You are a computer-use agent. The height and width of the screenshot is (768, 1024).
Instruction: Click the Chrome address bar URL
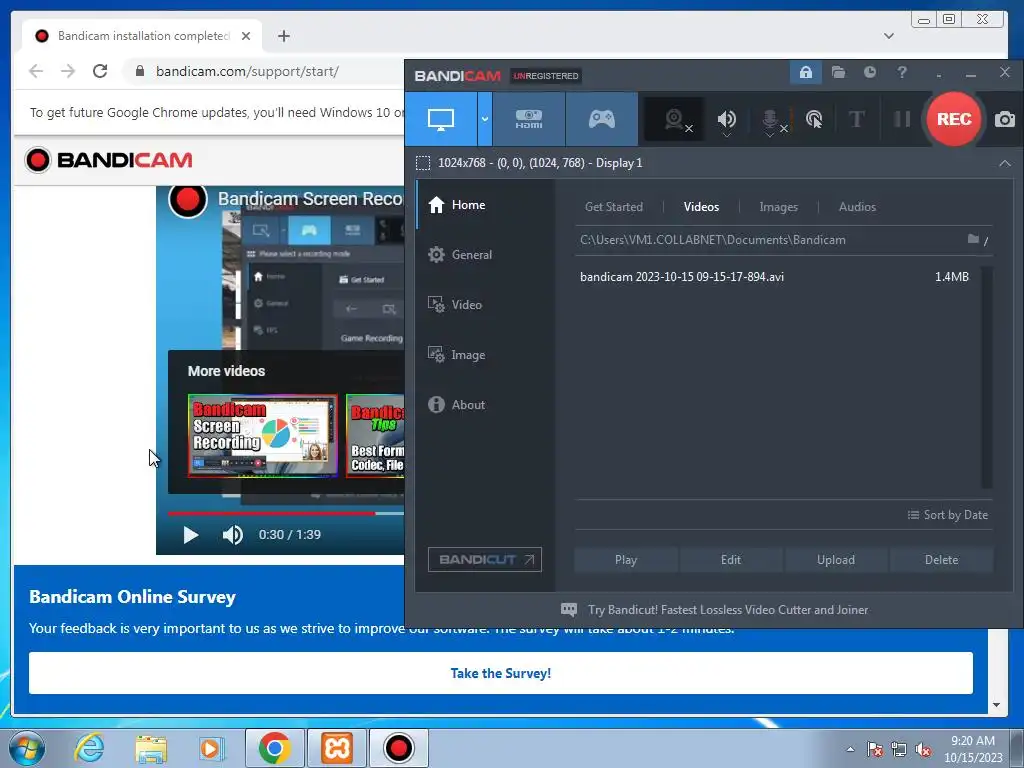[247, 71]
